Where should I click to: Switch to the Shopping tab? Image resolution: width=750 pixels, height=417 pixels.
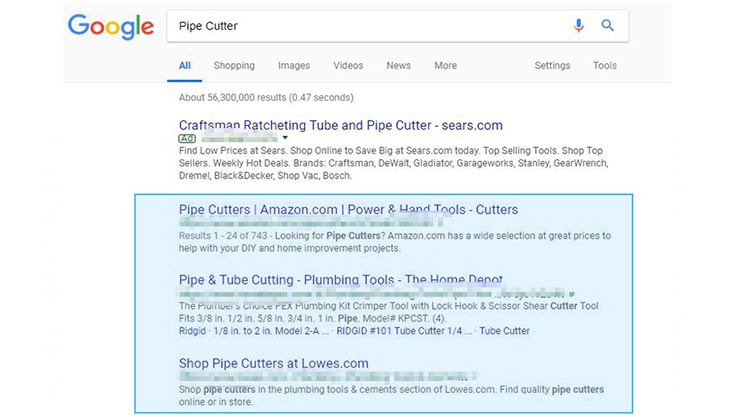click(x=234, y=66)
